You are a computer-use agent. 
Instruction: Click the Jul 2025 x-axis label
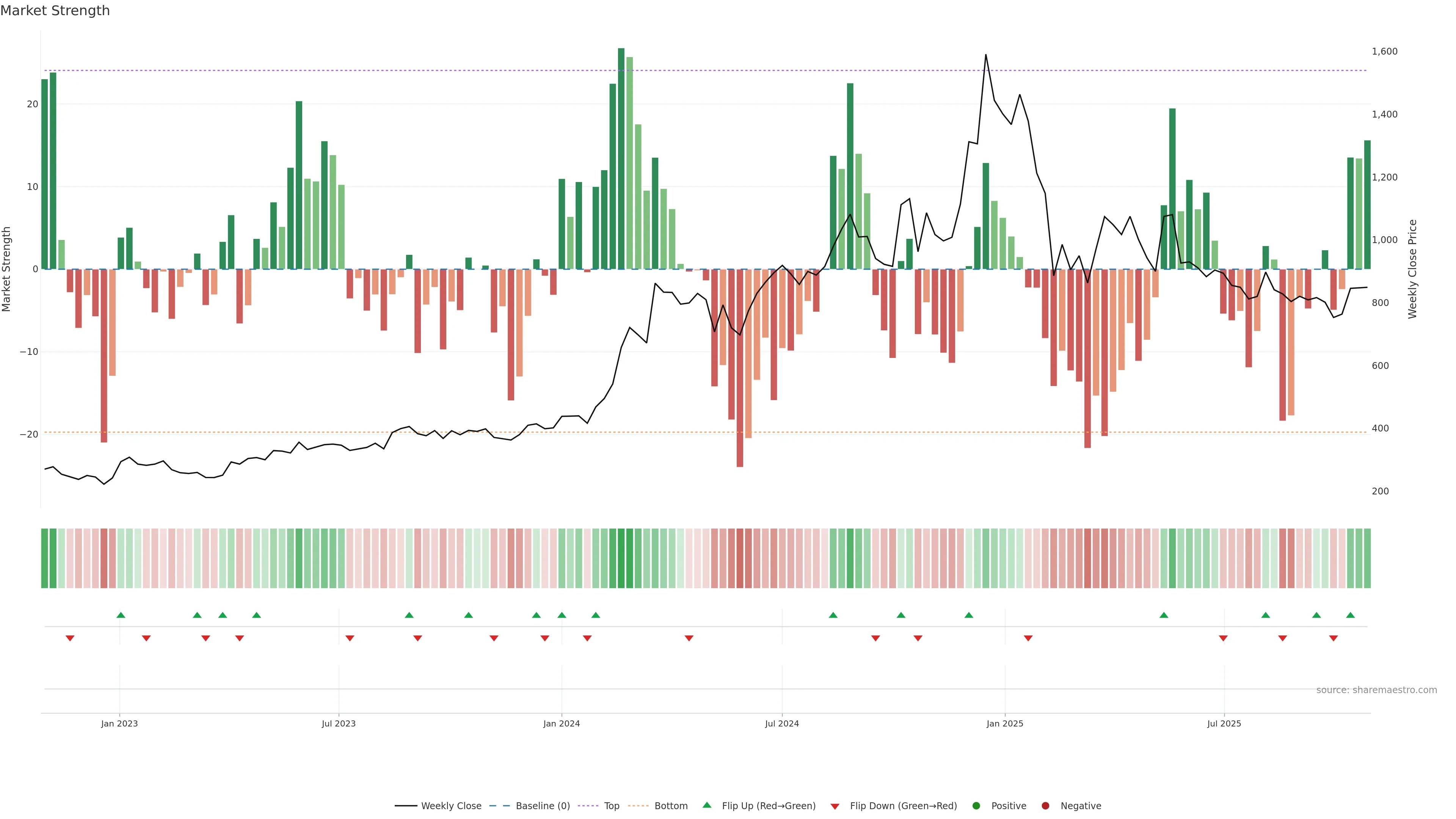[1224, 723]
